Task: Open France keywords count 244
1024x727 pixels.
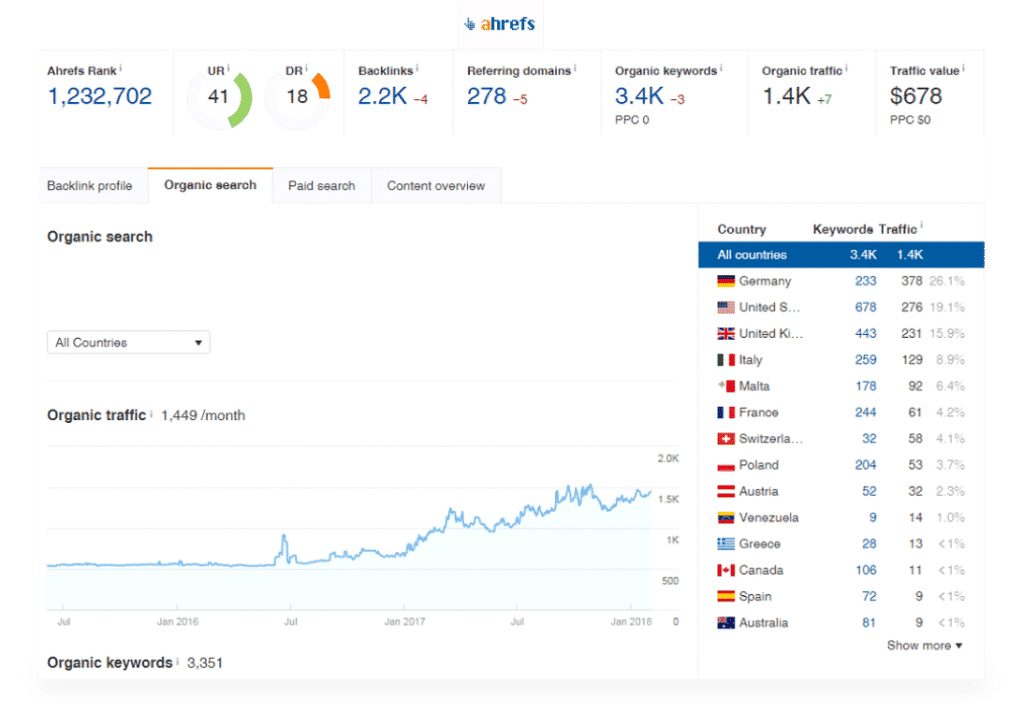Action: coord(866,413)
